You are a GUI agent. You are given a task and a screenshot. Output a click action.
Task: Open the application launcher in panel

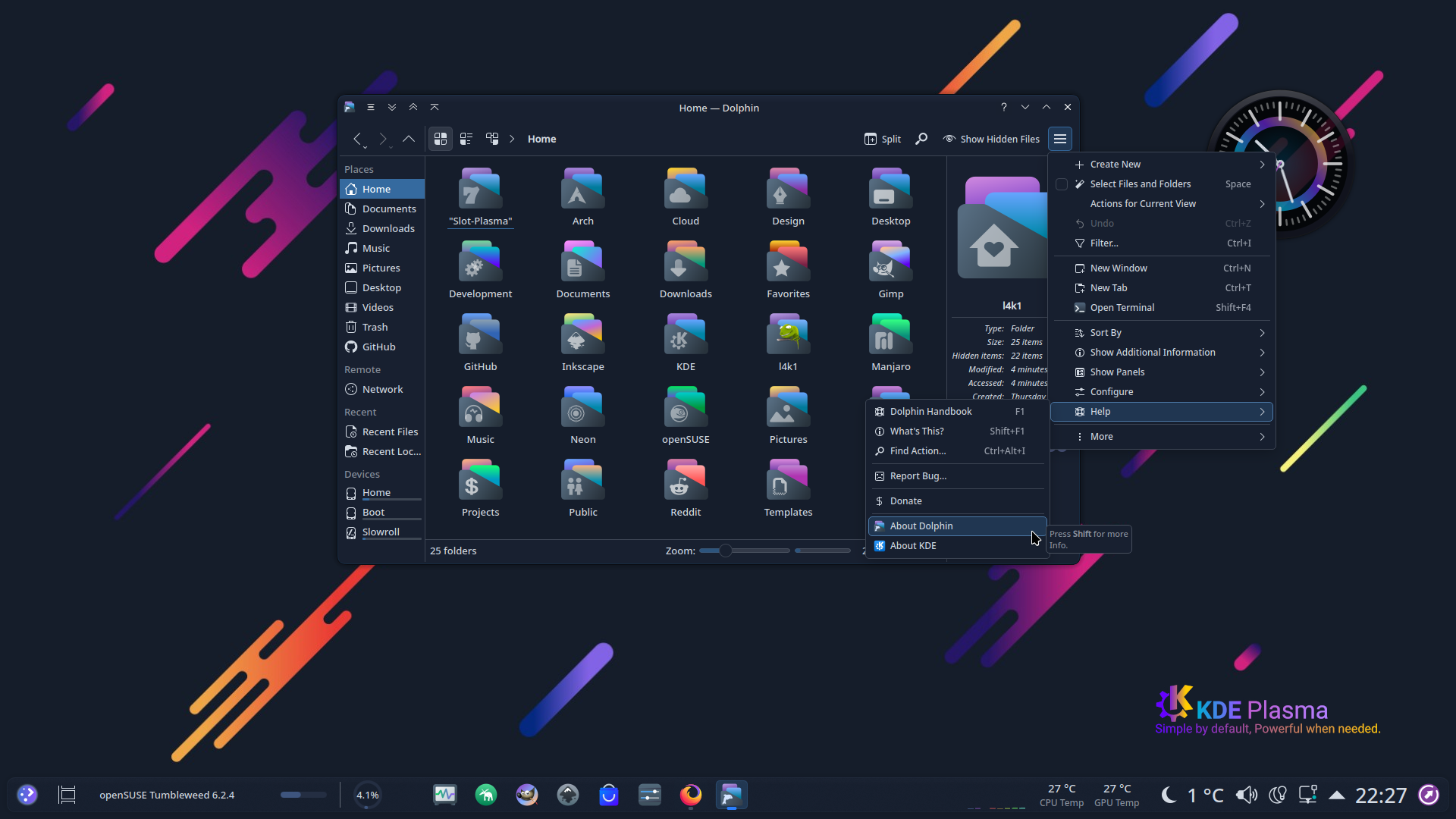[x=27, y=795]
